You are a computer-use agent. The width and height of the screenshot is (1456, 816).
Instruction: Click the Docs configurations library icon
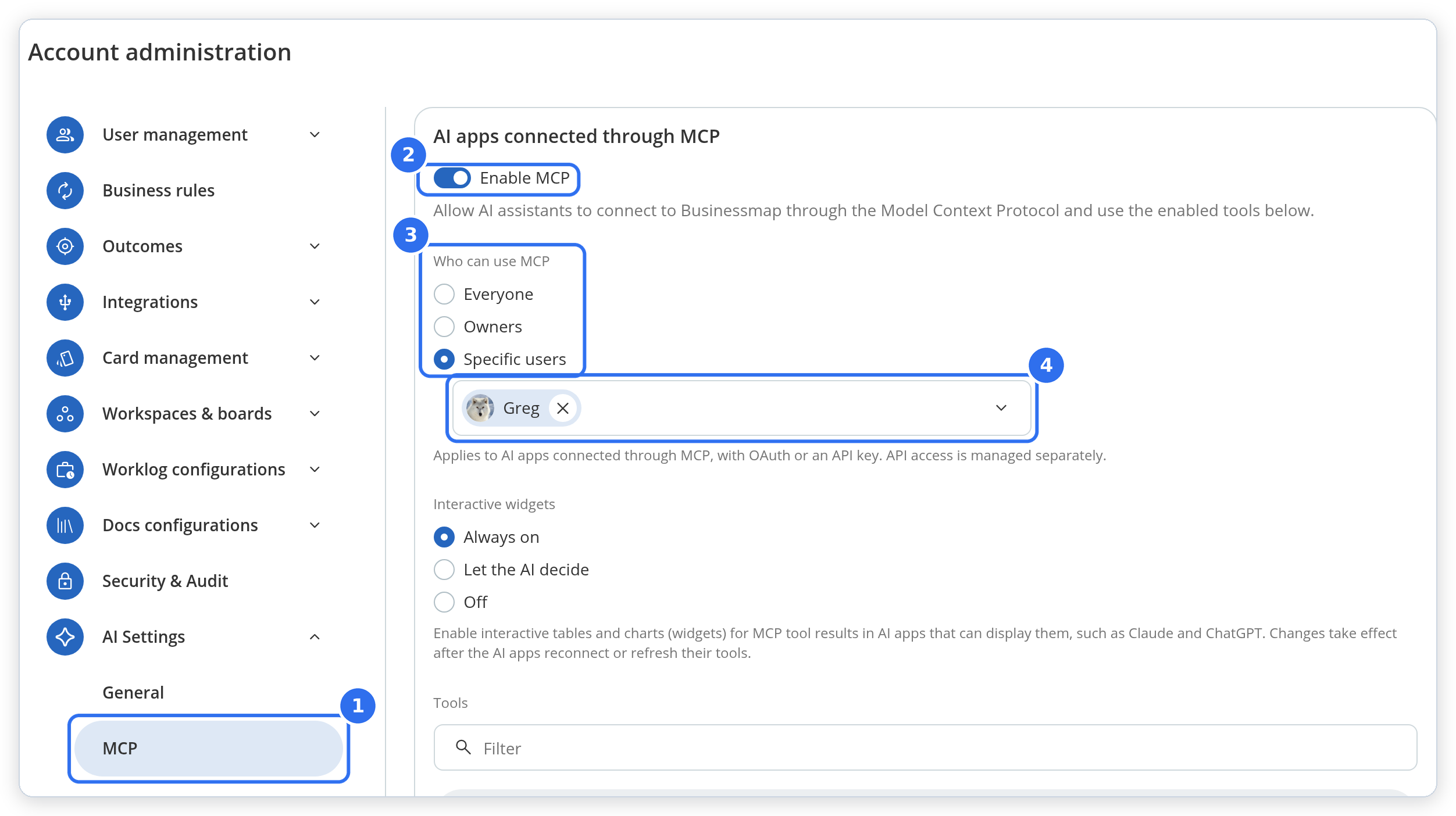coord(65,525)
